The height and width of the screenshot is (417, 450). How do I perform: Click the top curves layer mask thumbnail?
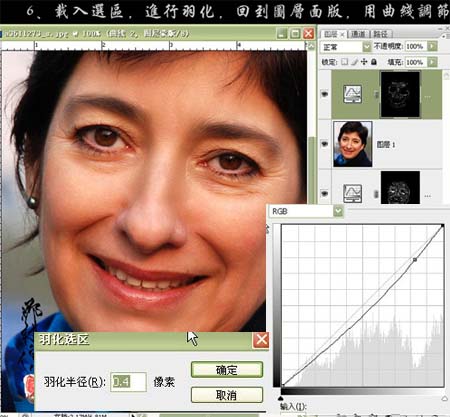click(x=400, y=94)
